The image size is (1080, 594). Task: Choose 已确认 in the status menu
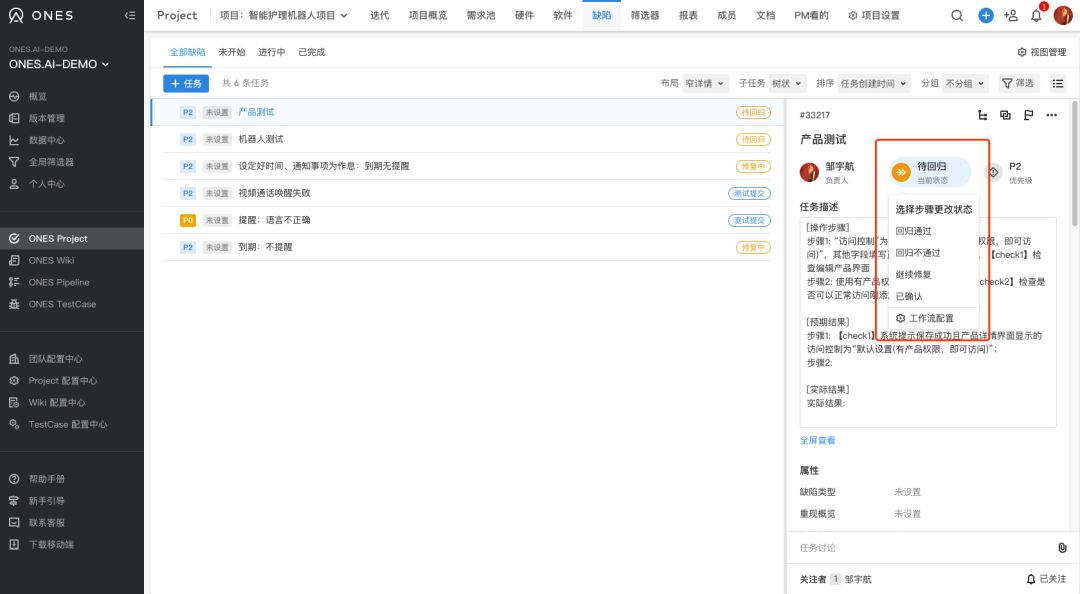pyautogui.click(x=933, y=296)
